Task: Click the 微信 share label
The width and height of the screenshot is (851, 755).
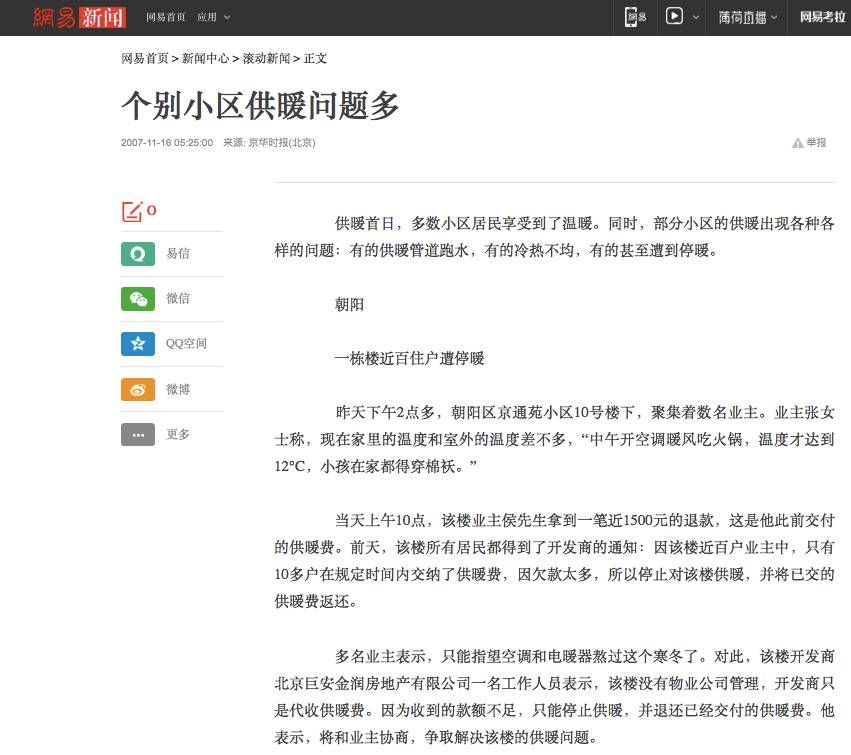Action: pos(178,299)
